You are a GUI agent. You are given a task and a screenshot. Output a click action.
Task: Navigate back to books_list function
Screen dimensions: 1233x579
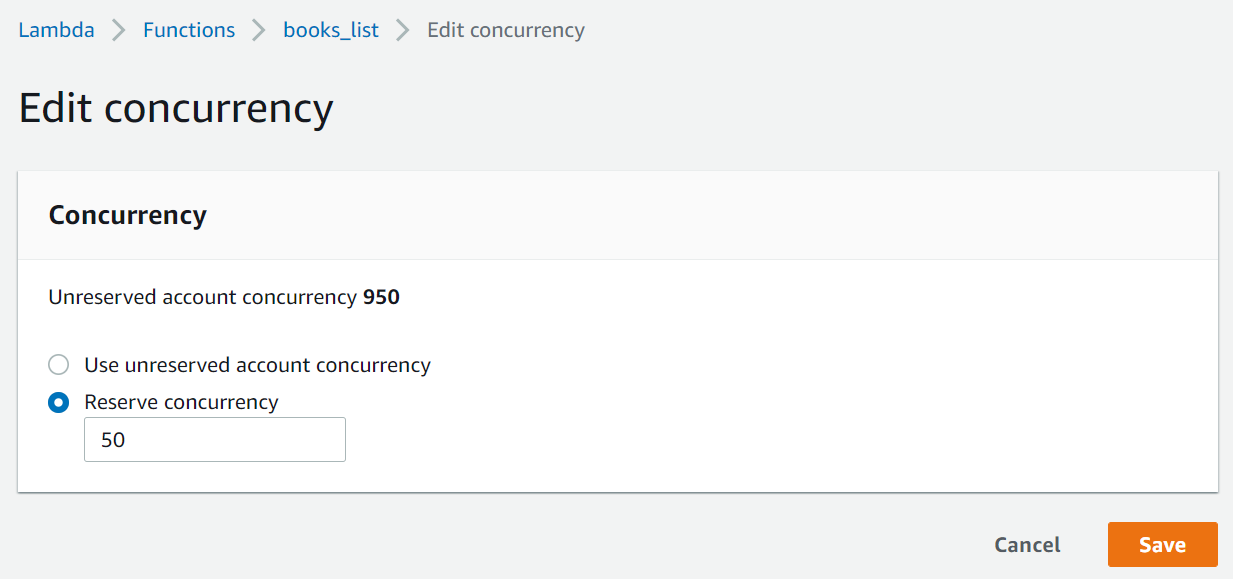click(x=331, y=30)
